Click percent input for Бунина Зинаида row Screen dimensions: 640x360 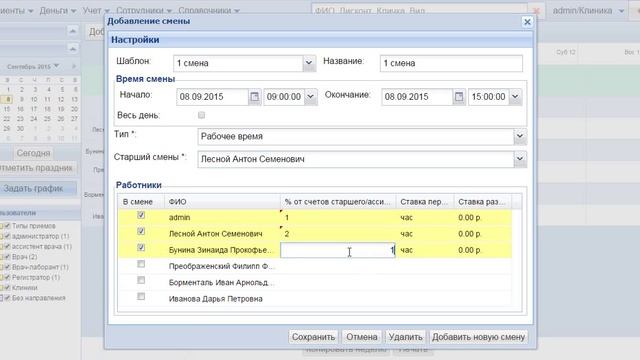click(x=338, y=250)
